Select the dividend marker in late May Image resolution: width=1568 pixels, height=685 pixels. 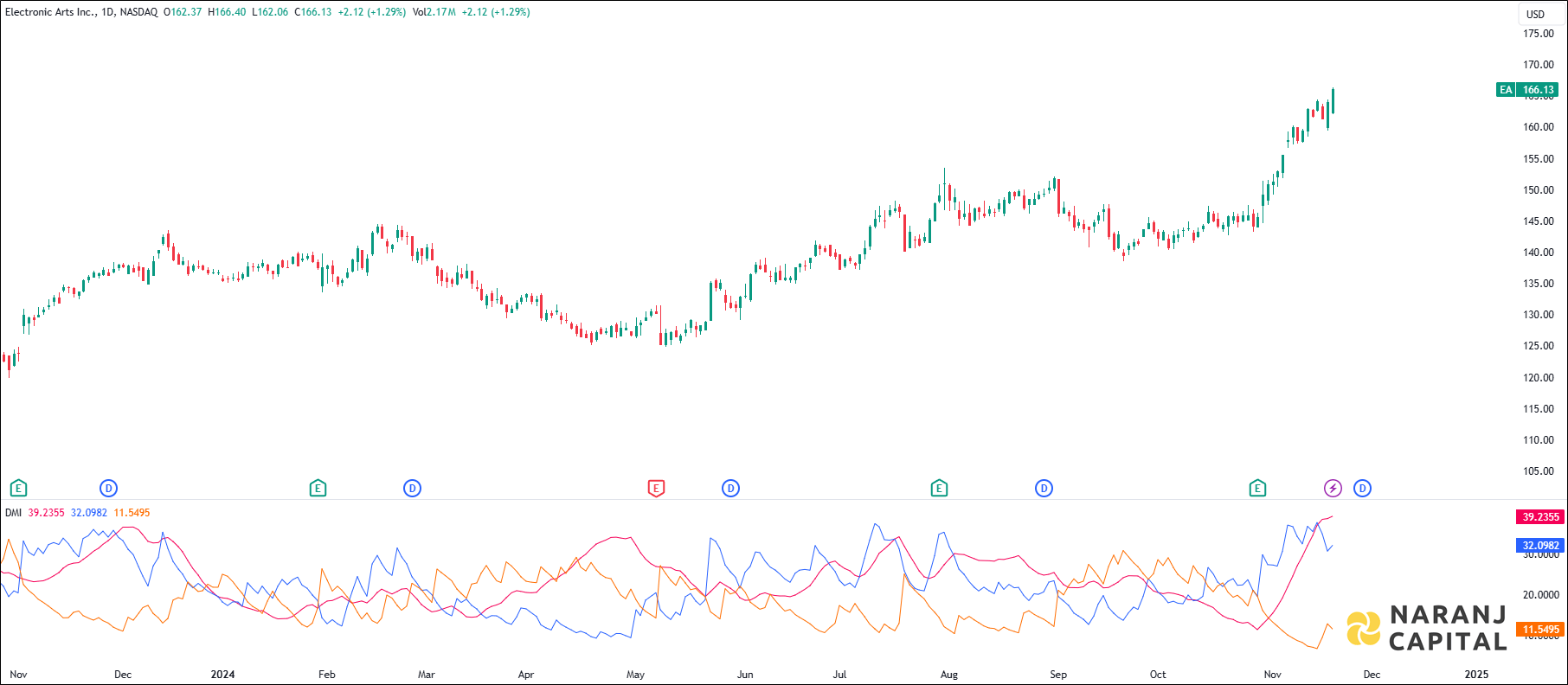tap(730, 489)
